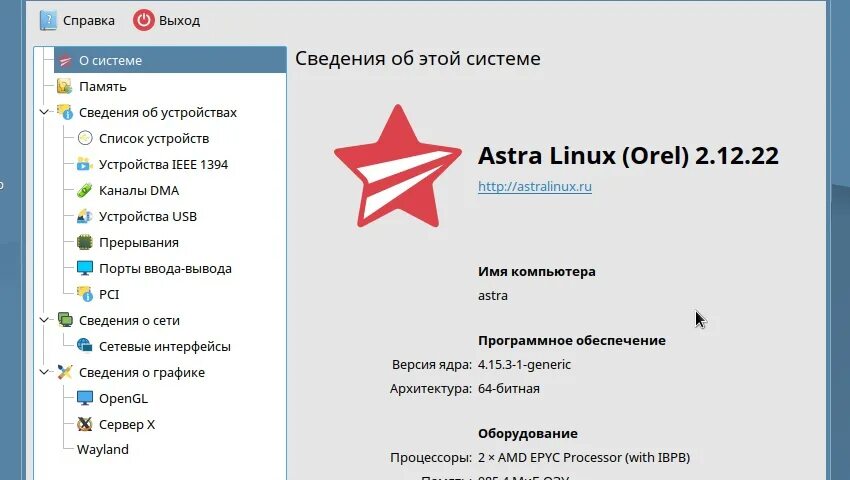Click kernel version 4.15.3-1-generic
Viewport: 850px width, 480px height.
524,364
